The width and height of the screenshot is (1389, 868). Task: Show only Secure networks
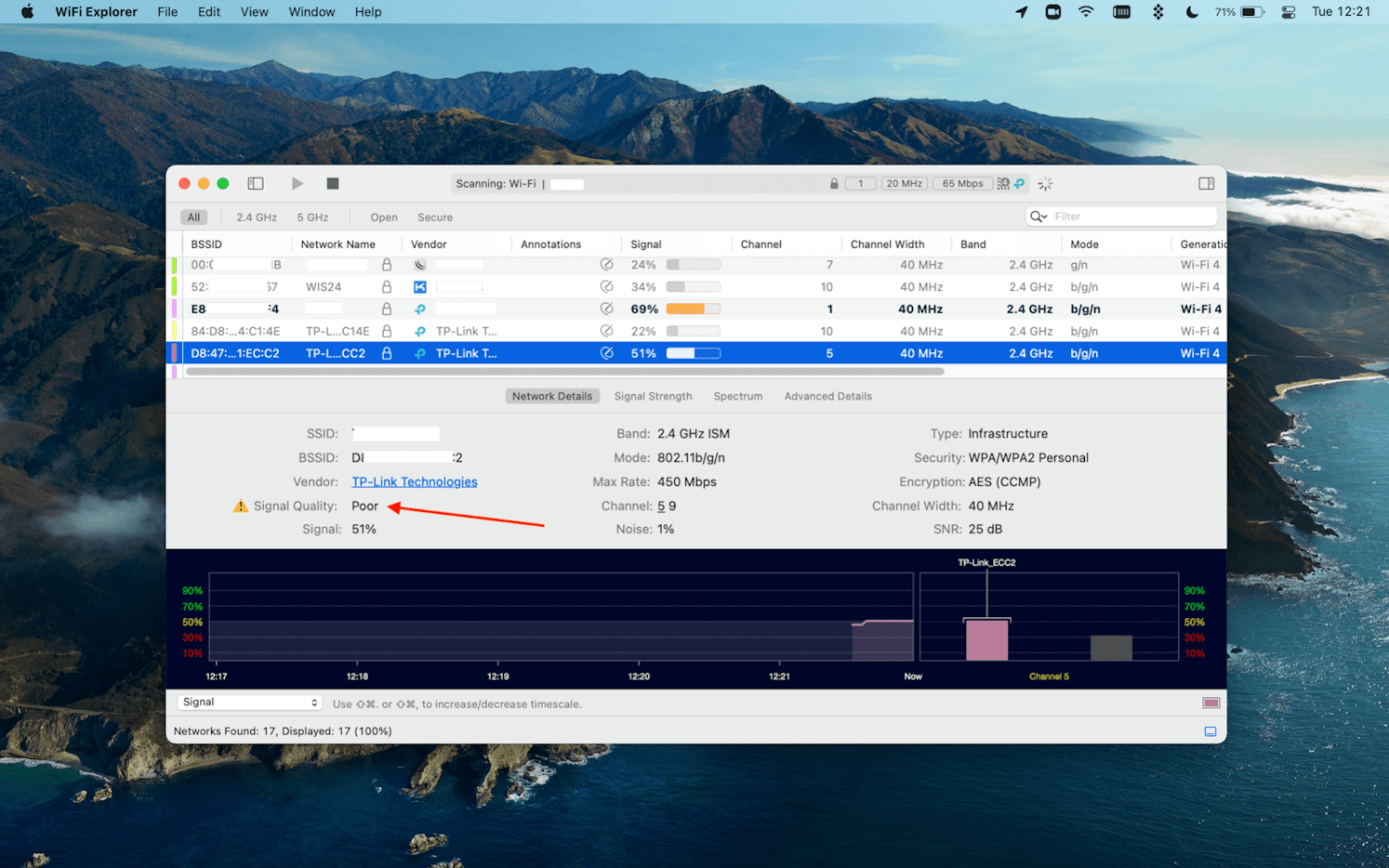[434, 217]
